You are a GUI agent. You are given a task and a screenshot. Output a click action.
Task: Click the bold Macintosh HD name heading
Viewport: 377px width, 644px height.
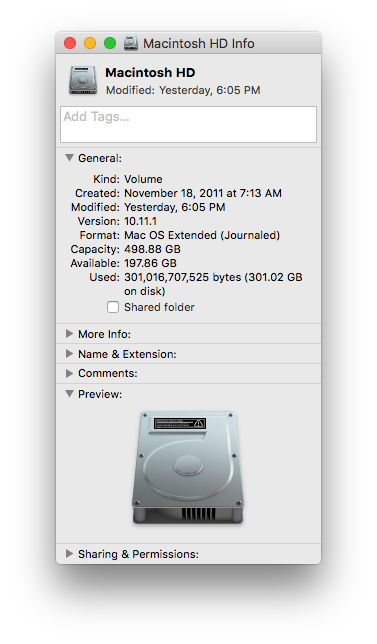pos(150,73)
